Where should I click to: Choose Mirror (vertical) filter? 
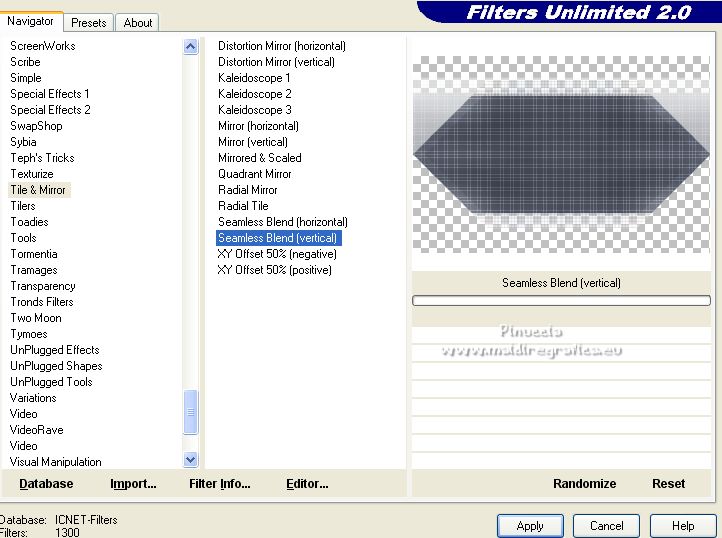click(253, 142)
